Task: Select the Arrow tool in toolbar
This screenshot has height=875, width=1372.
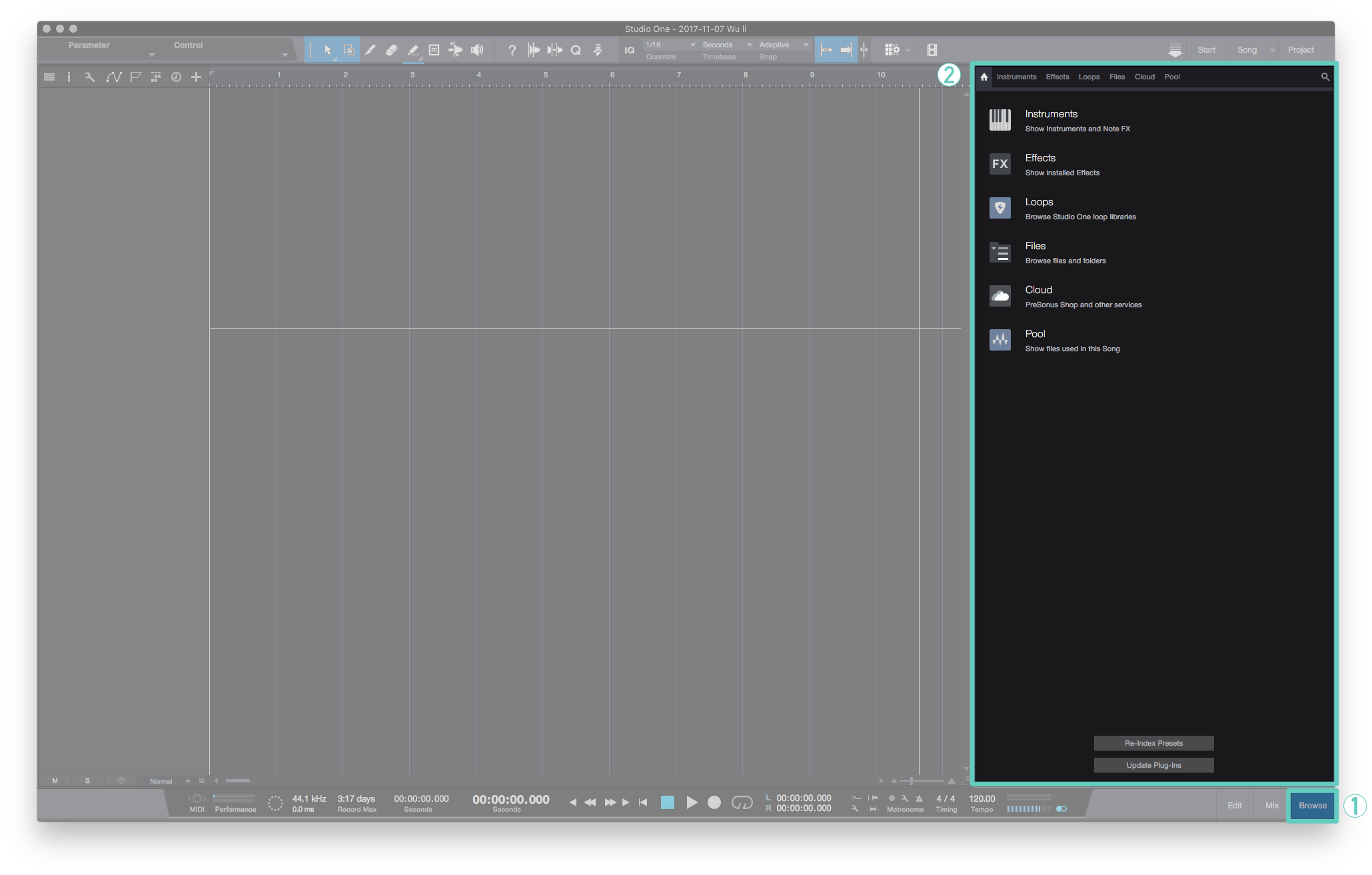Action: point(327,50)
